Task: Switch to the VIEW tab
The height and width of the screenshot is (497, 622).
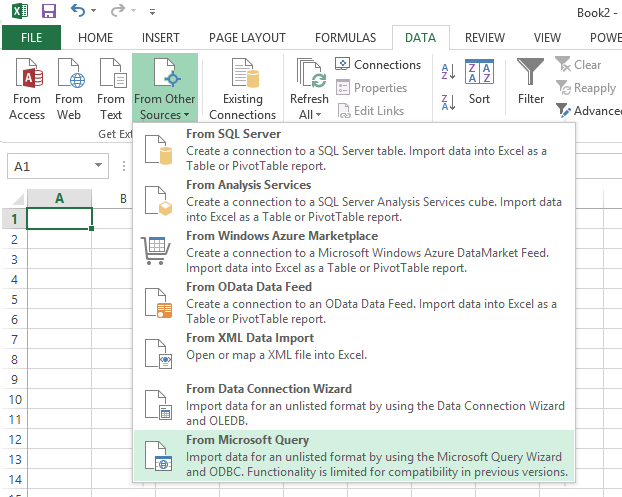Action: [547, 38]
